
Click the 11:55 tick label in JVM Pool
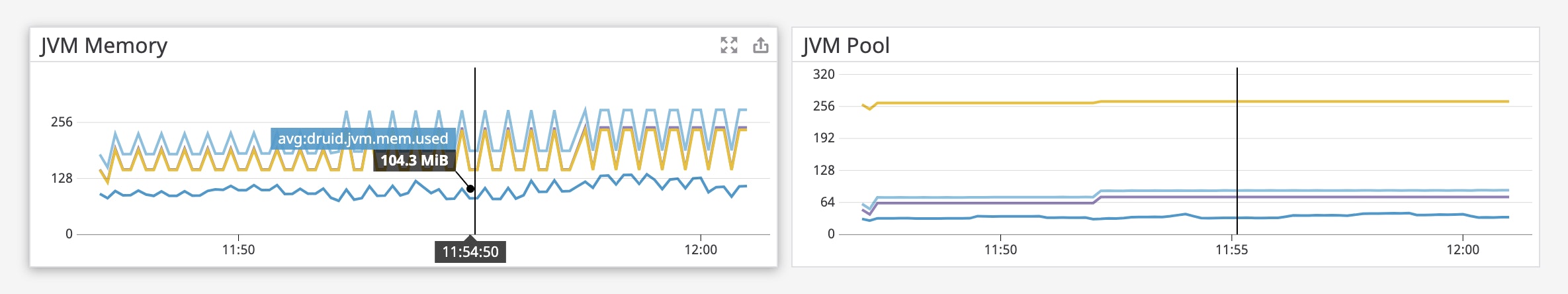(x=1231, y=250)
